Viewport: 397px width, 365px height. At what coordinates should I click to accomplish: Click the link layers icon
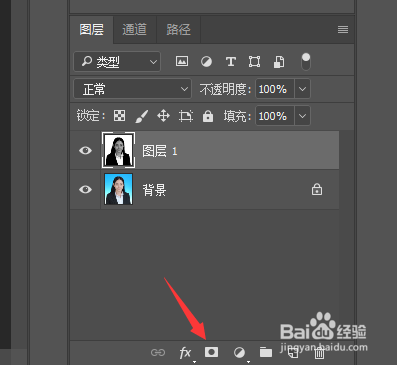coord(158,352)
